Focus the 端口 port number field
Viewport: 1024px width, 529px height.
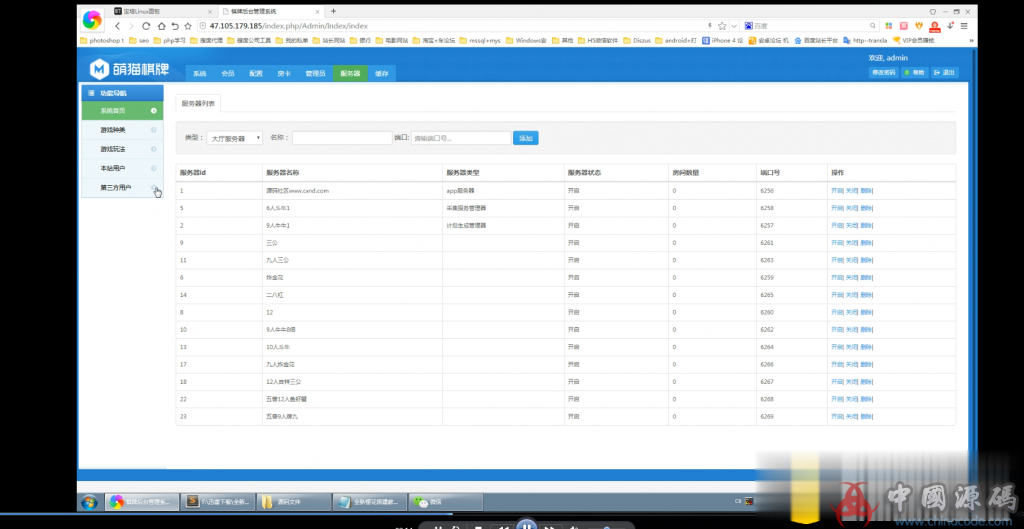461,138
